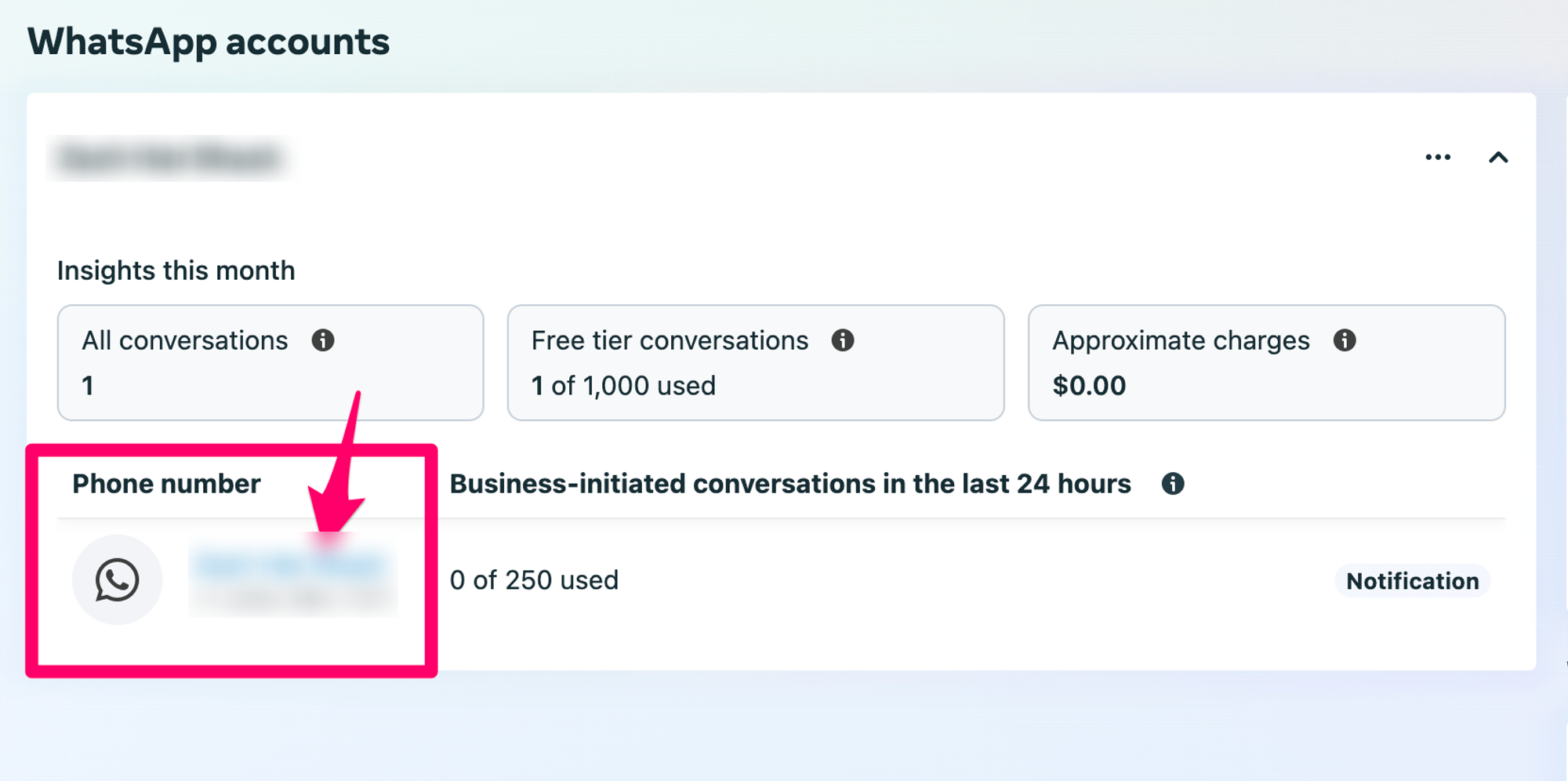Open the three-dot account options menu

point(1438,158)
